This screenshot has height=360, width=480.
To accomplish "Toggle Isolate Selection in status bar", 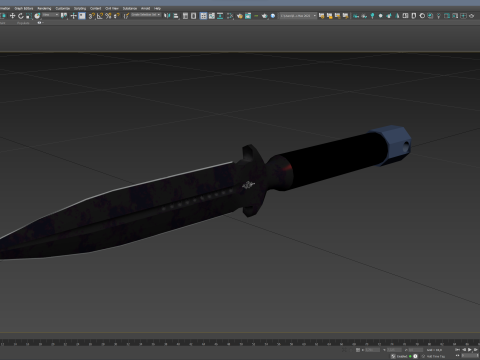I will tap(344, 350).
